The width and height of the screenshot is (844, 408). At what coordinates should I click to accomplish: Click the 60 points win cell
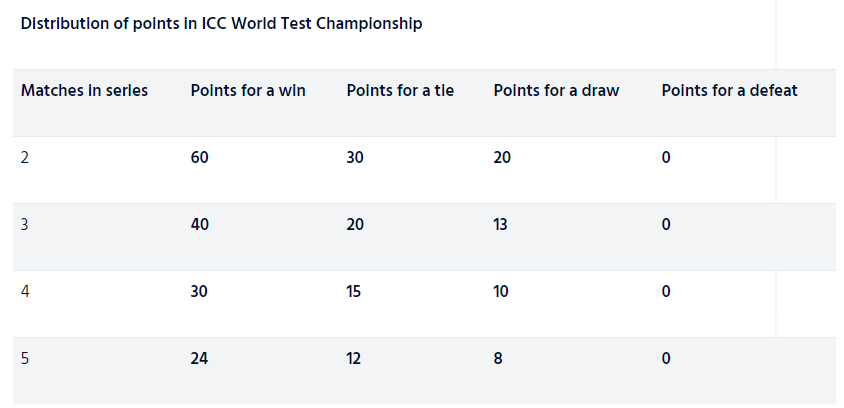click(x=200, y=158)
